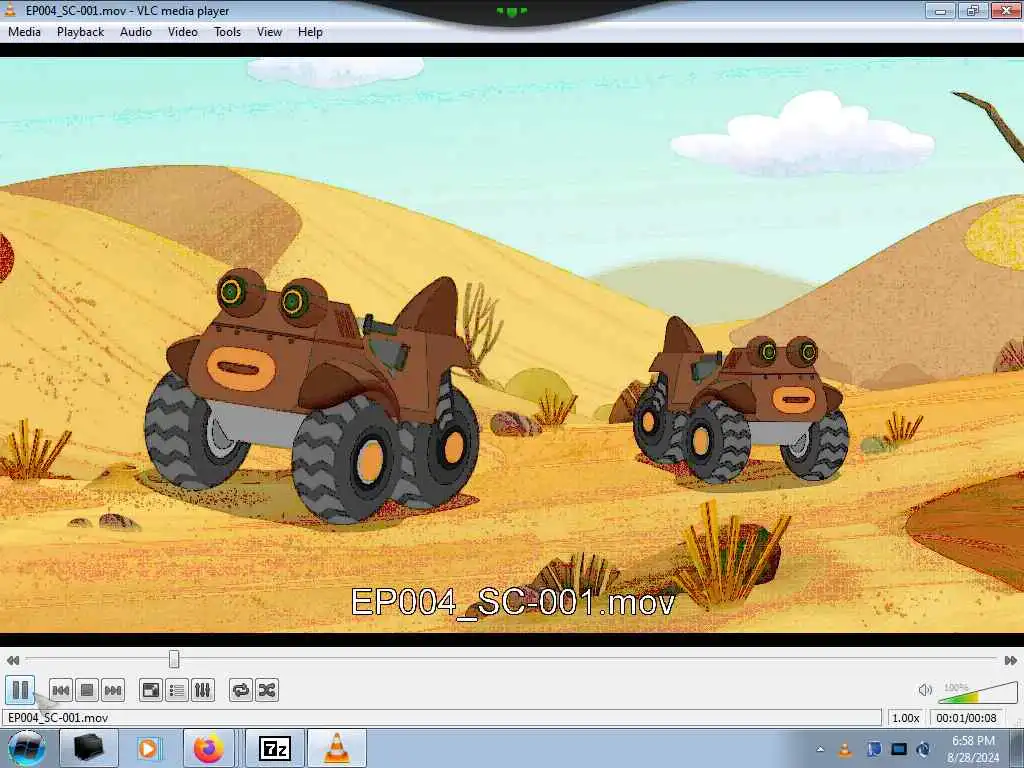The width and height of the screenshot is (1024, 768).
Task: Step forward using the right seek arrows
Action: click(x=1010, y=660)
